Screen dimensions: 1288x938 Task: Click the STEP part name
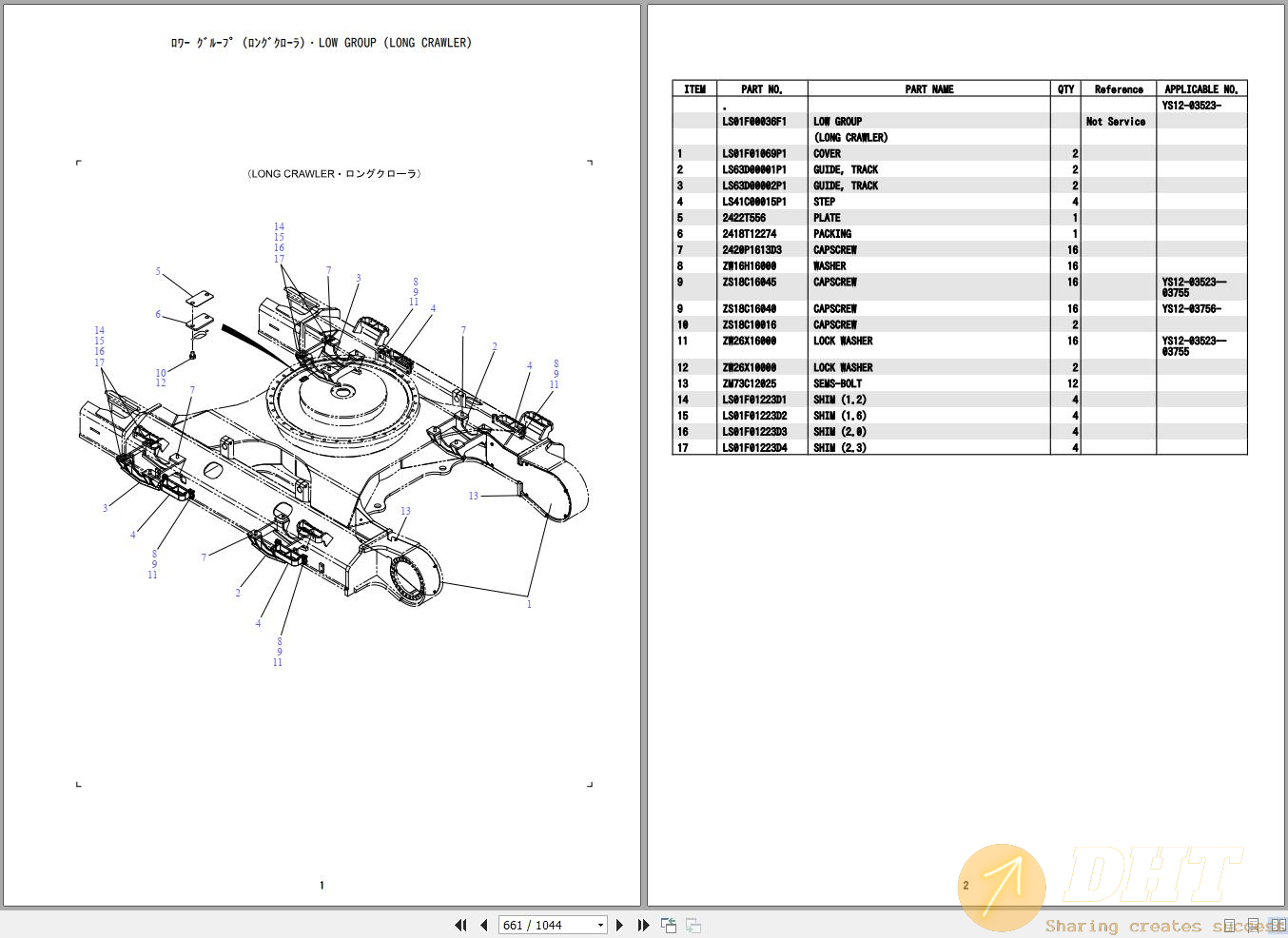pyautogui.click(x=824, y=203)
